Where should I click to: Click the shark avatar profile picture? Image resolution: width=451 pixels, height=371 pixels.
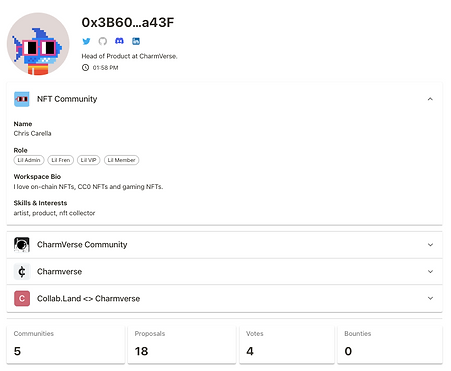[x=38, y=44]
